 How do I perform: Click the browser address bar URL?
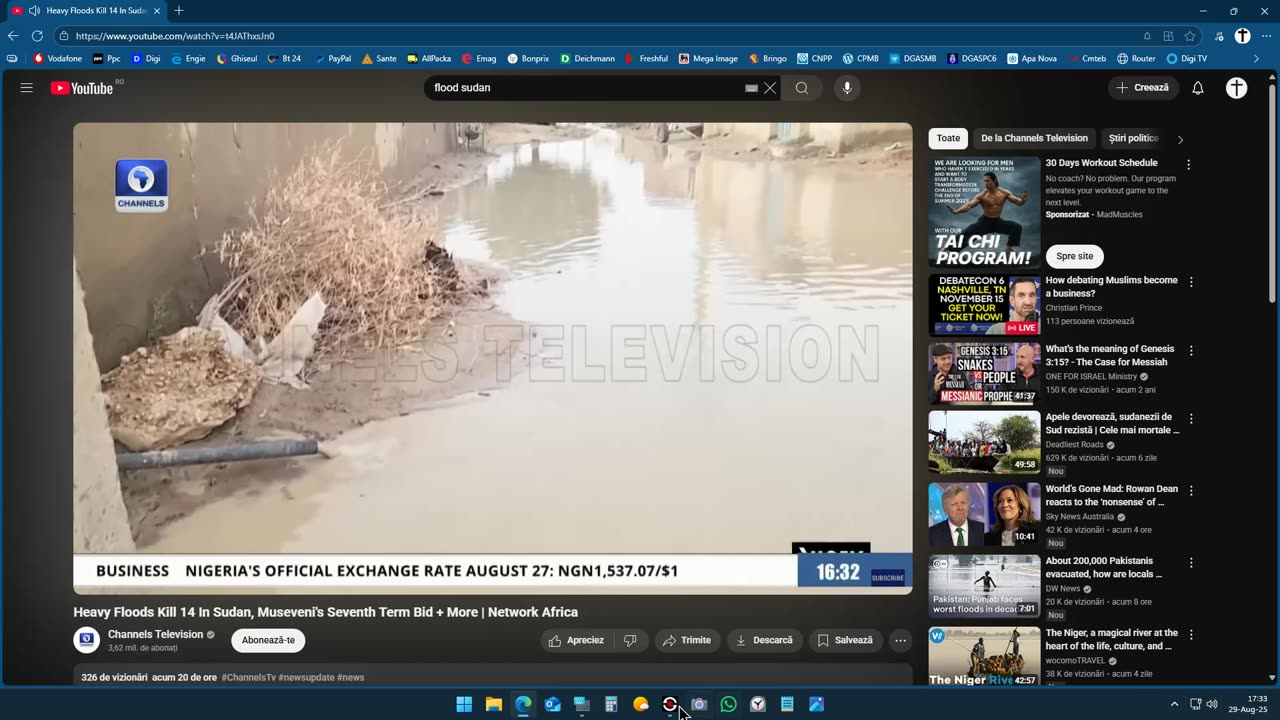(175, 36)
